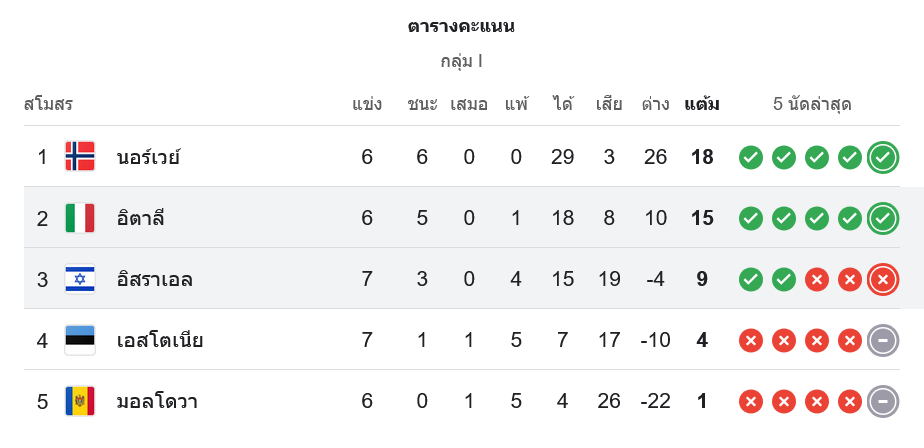Click the สโมสร club column header
The height and width of the screenshot is (448, 924).
point(48,104)
